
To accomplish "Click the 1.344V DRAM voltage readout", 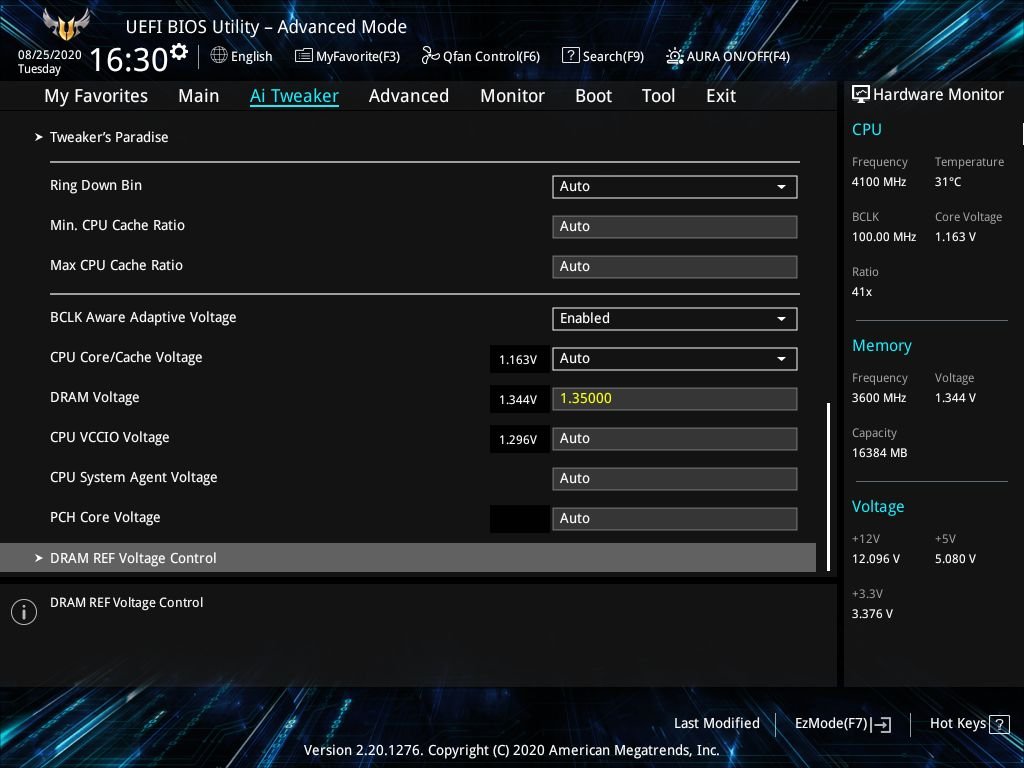I will (518, 400).
